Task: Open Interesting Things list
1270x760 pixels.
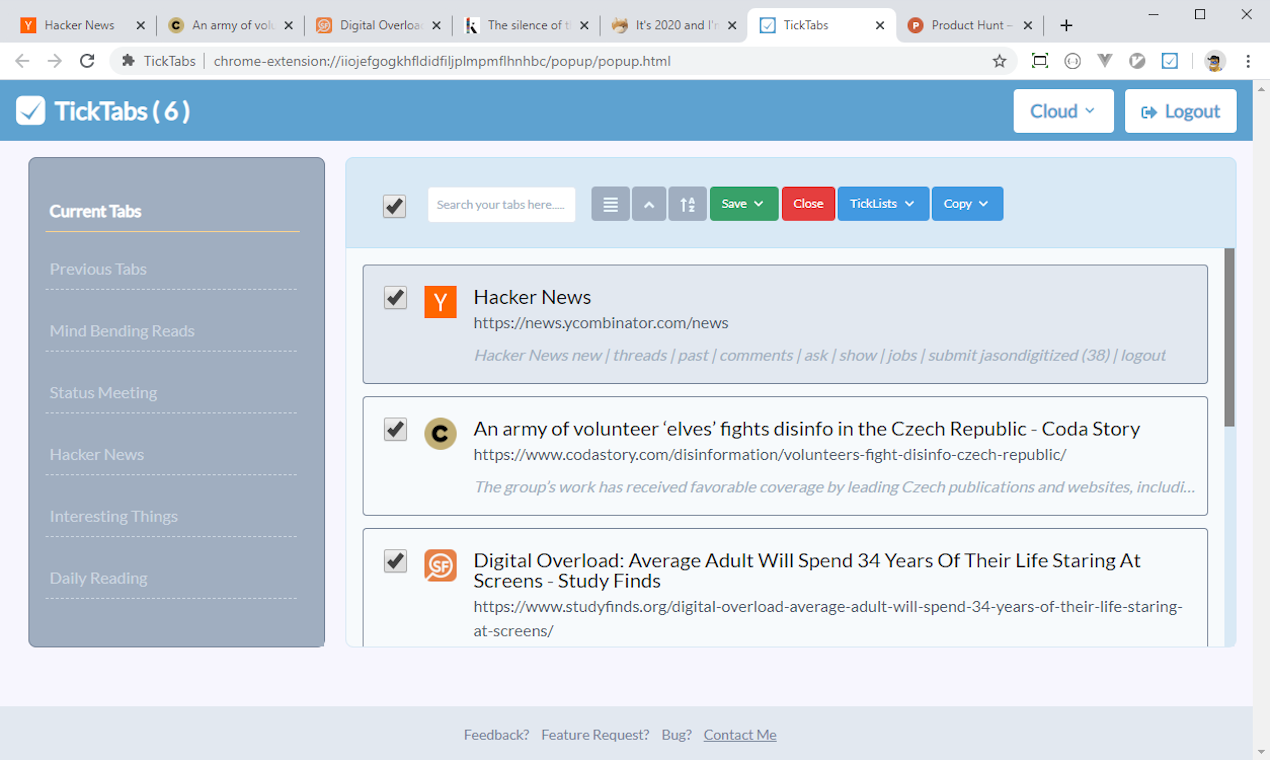Action: point(114,516)
